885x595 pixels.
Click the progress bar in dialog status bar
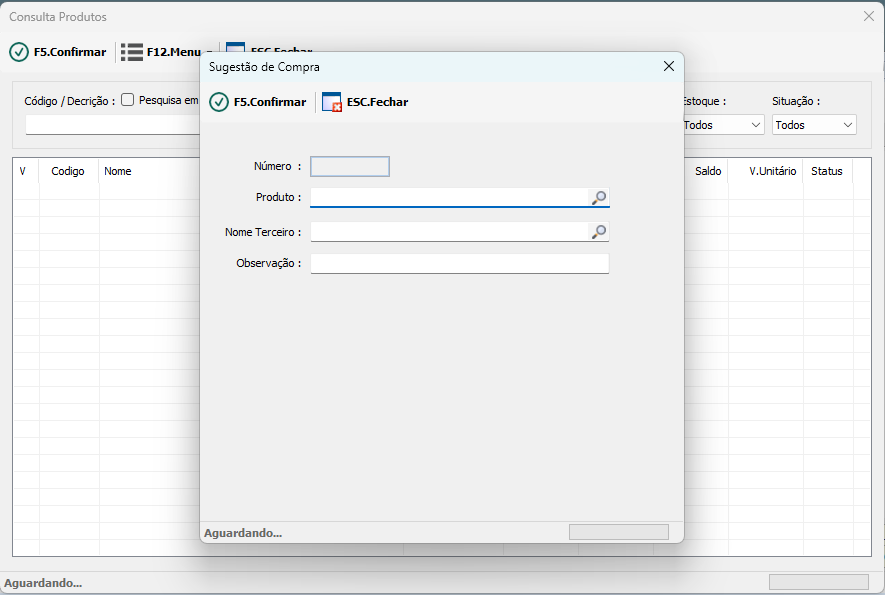pos(618,532)
